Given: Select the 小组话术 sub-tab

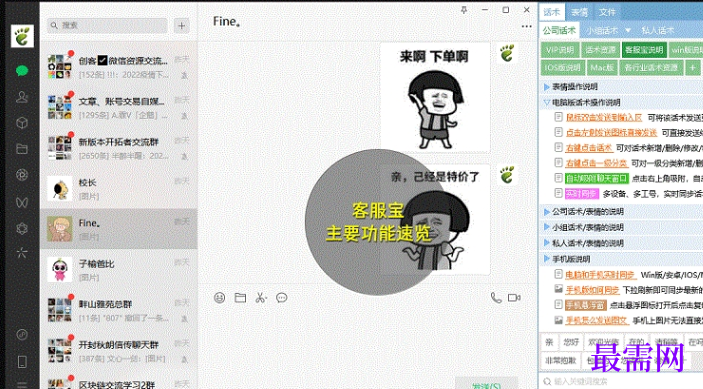Looking at the screenshot, I should click(602, 30).
